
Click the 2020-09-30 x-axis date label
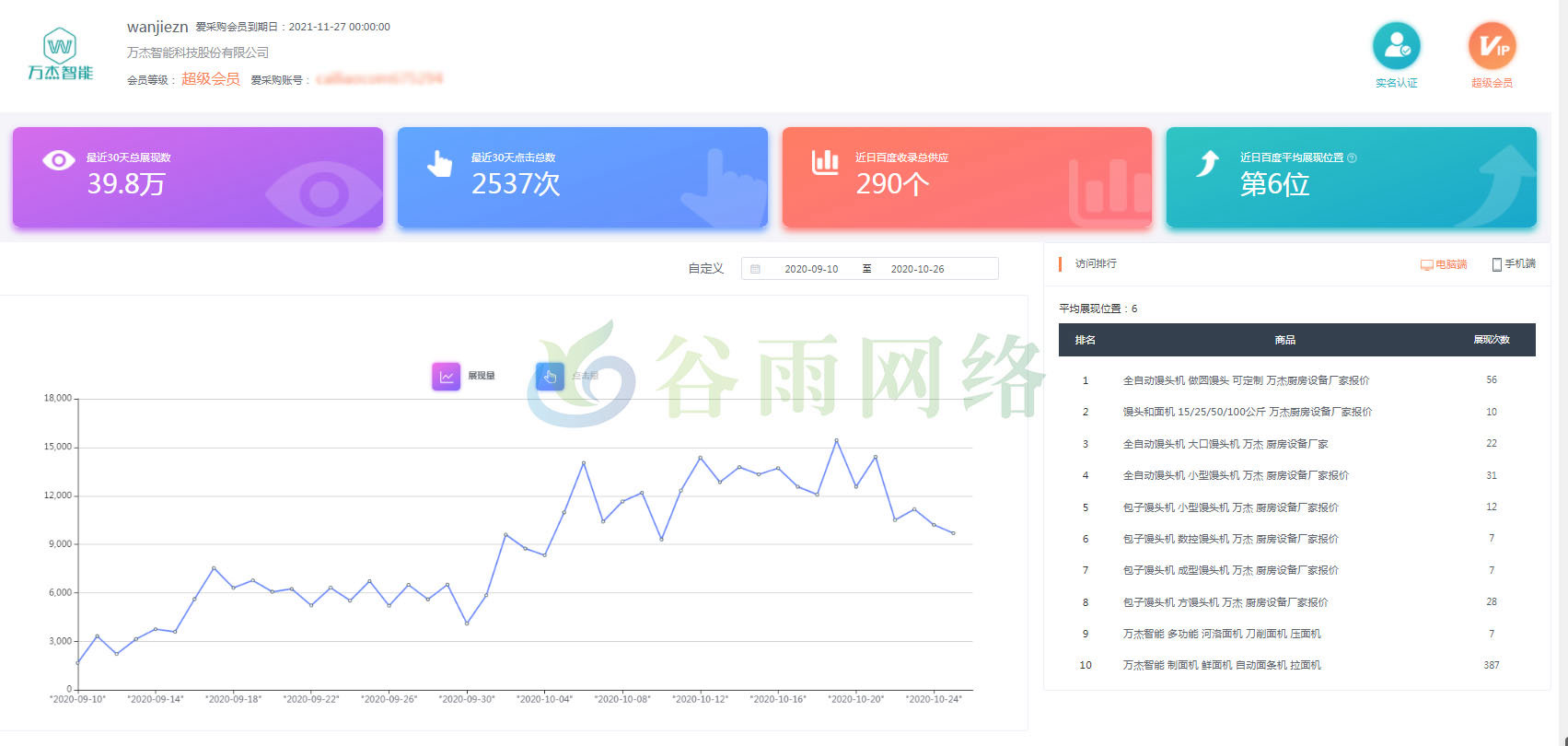click(467, 699)
